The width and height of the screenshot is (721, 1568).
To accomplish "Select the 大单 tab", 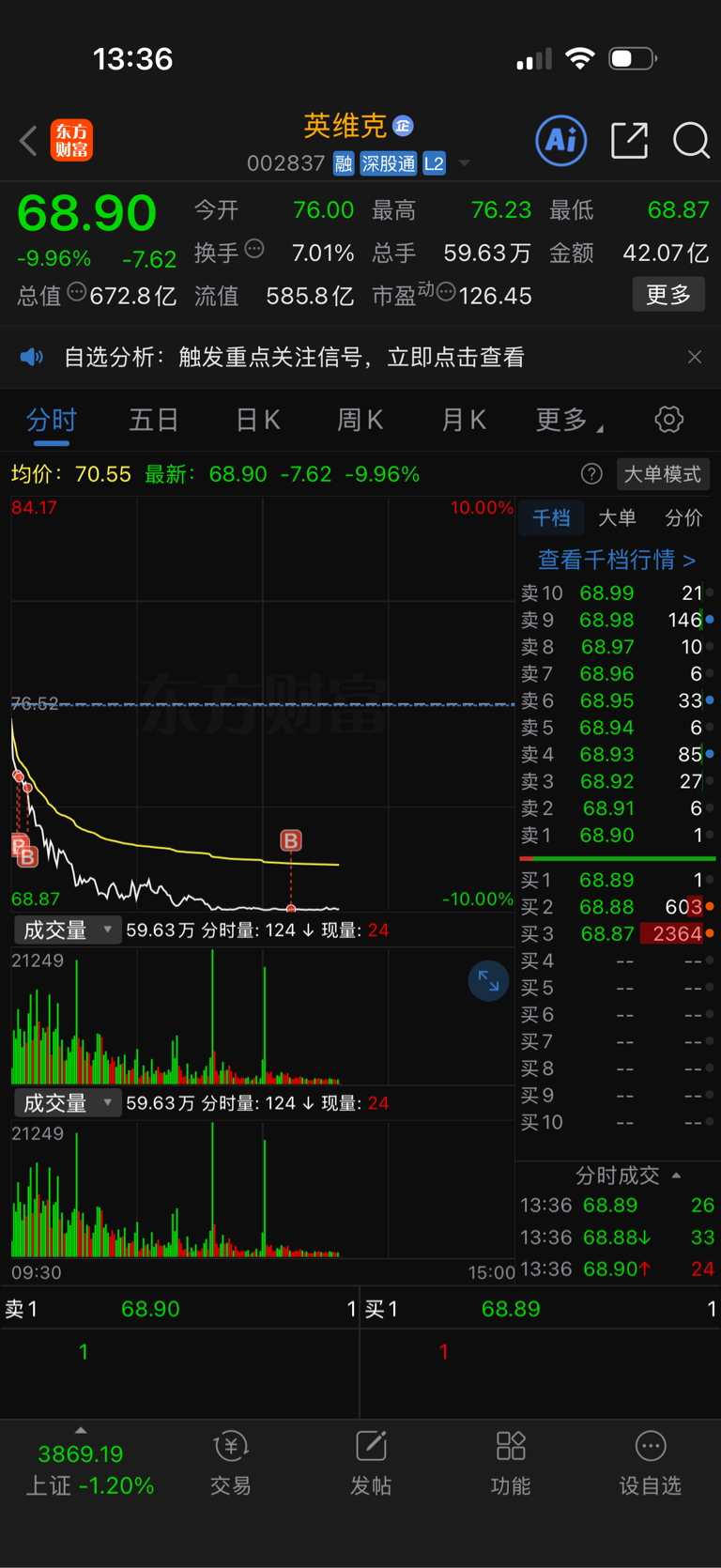I will click(617, 518).
